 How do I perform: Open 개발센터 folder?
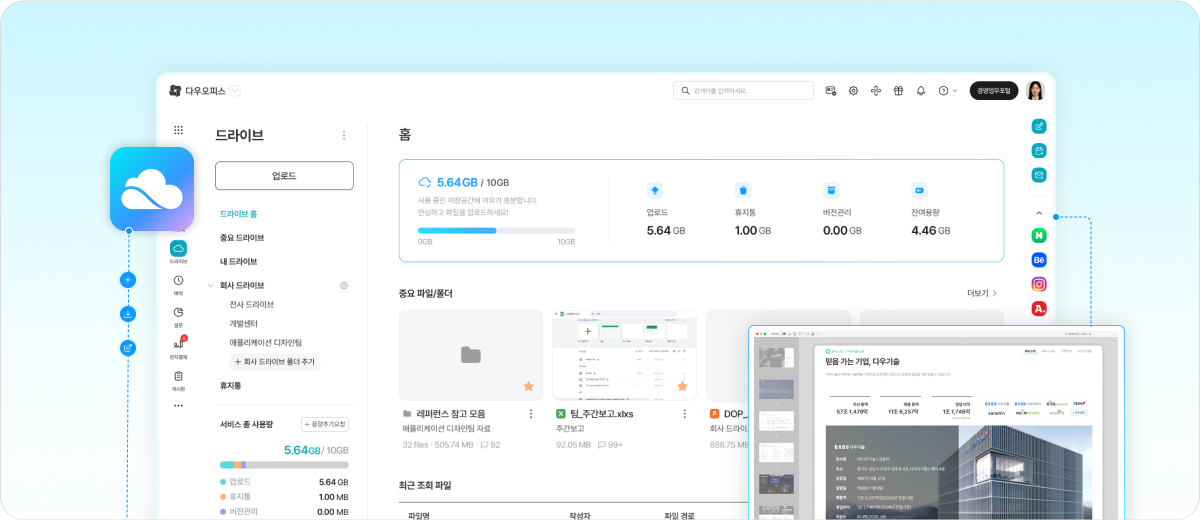pyautogui.click(x=243, y=323)
